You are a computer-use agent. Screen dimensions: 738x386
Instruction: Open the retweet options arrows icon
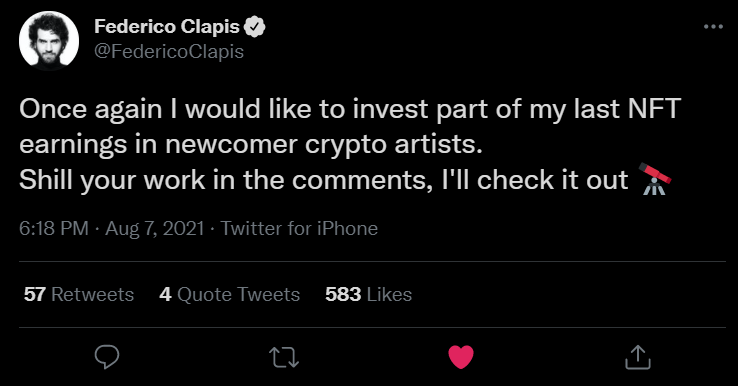[x=284, y=357]
